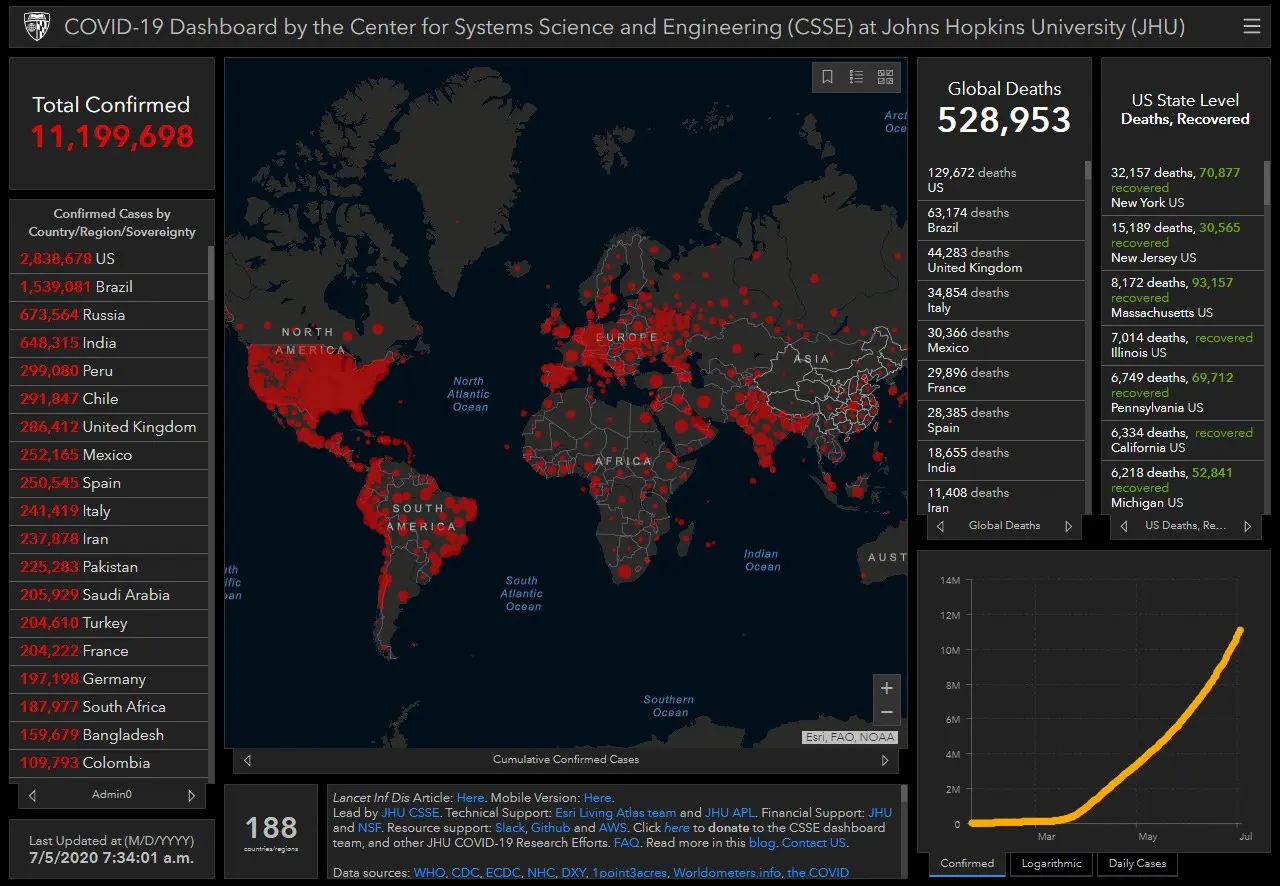The width and height of the screenshot is (1280, 886).
Task: Go to next US Deaths panel
Action: [1247, 526]
